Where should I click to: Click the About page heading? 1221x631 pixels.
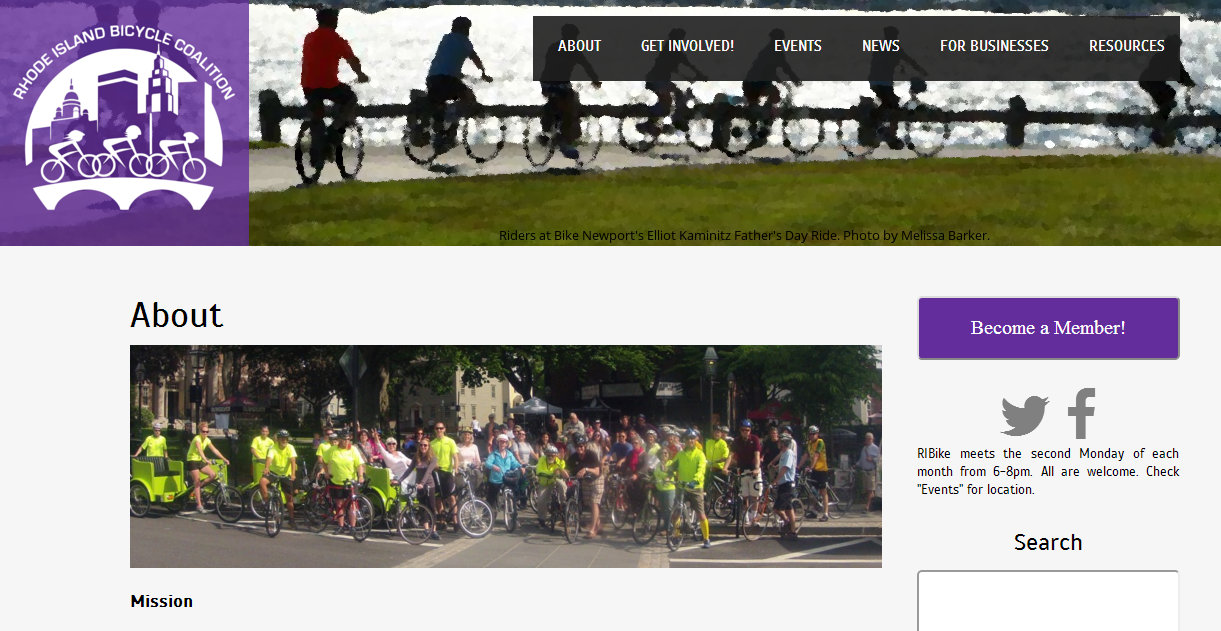tap(176, 315)
